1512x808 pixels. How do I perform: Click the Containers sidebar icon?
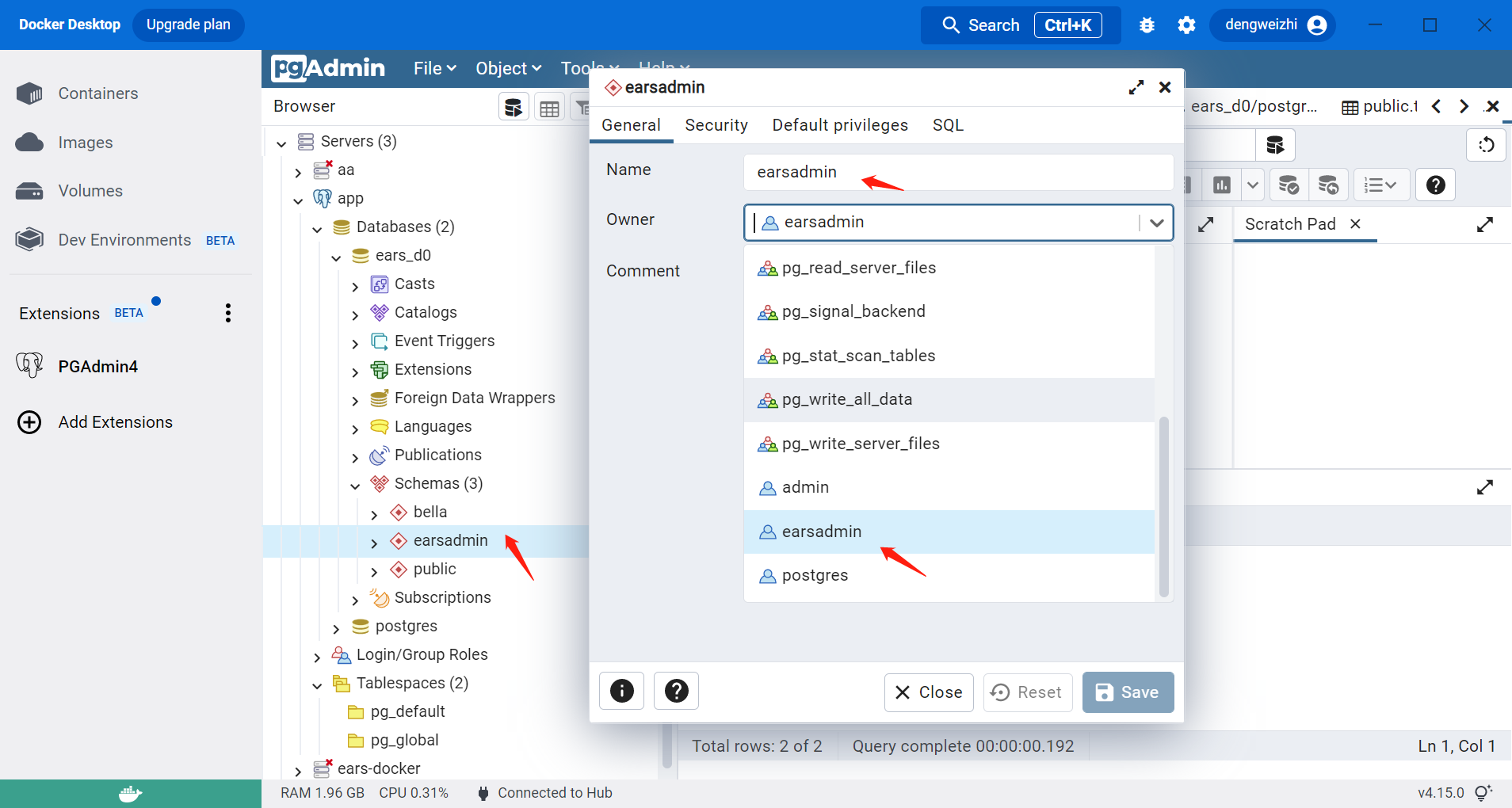coord(29,93)
